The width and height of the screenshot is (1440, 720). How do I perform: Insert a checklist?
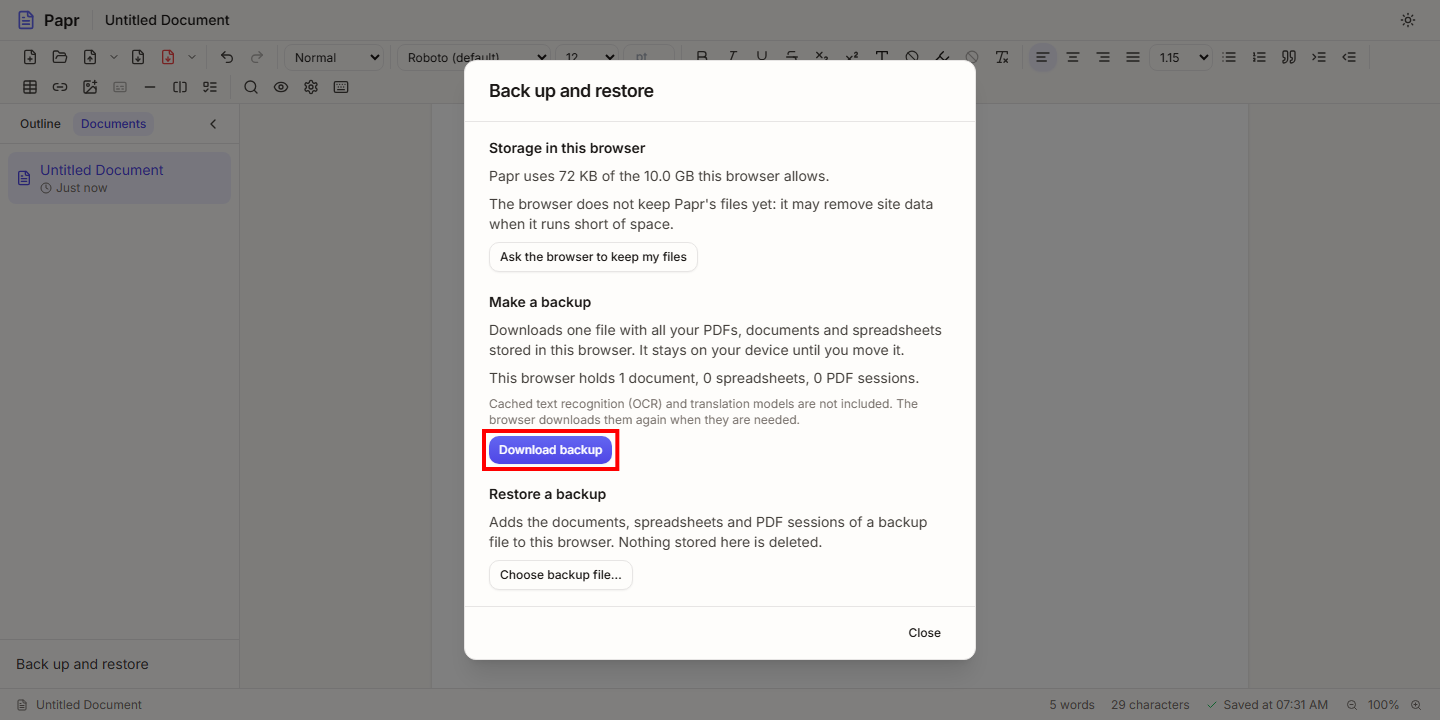pos(210,87)
